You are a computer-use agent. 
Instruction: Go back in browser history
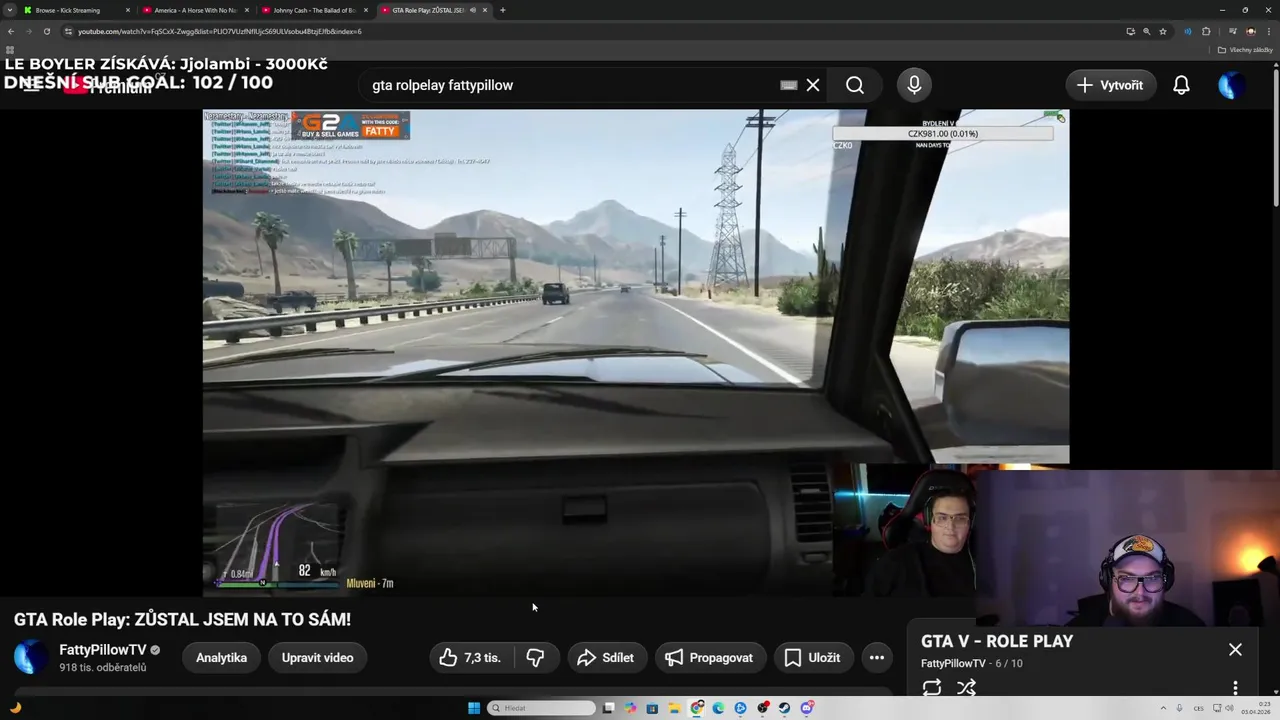point(11,31)
